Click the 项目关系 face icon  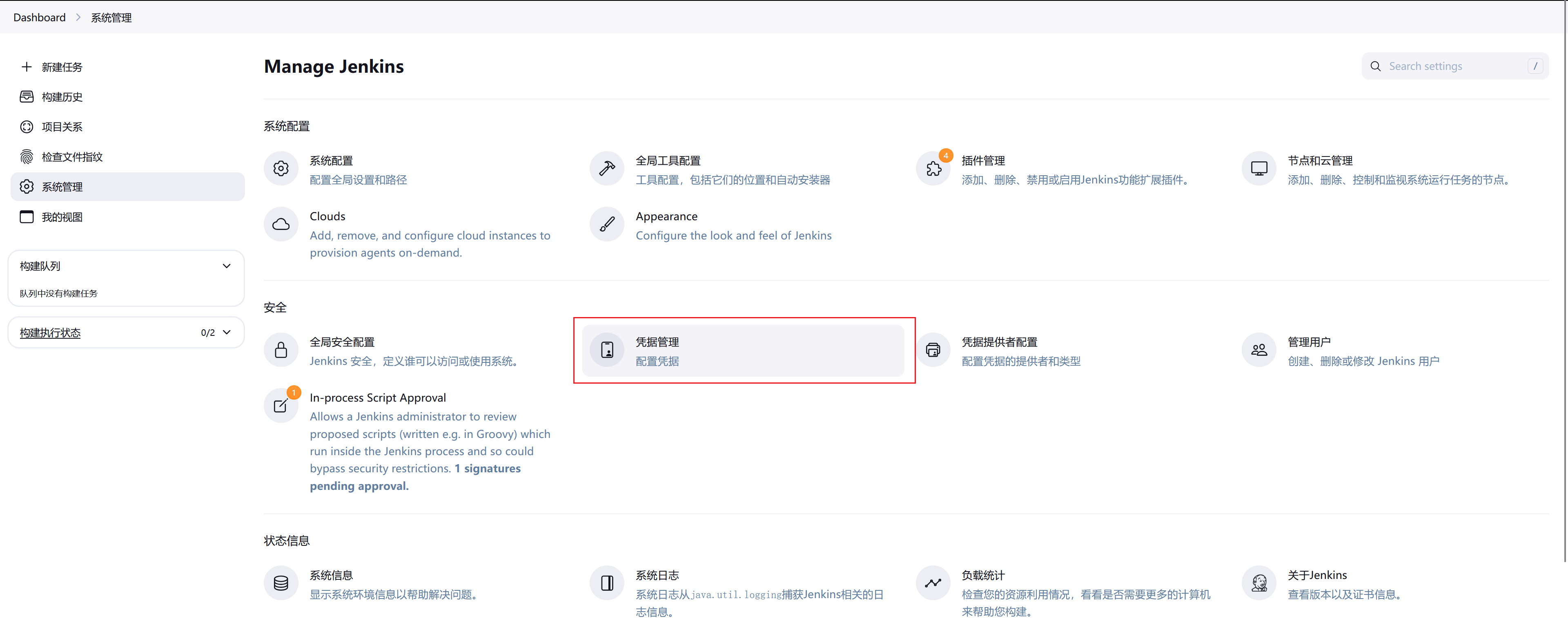click(x=26, y=127)
